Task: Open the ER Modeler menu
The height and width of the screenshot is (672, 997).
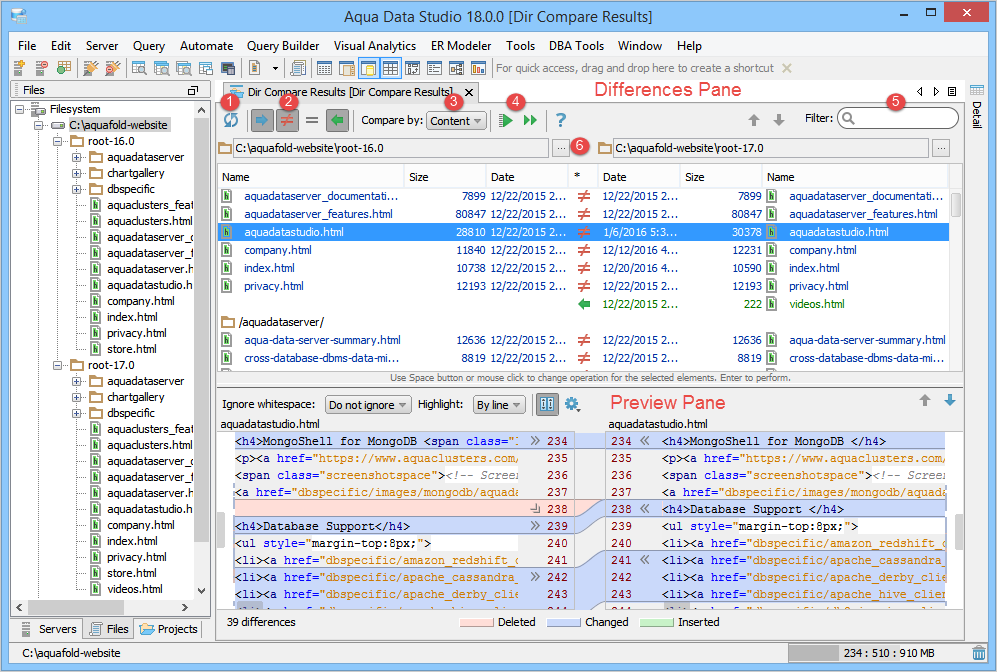Action: 461,46
